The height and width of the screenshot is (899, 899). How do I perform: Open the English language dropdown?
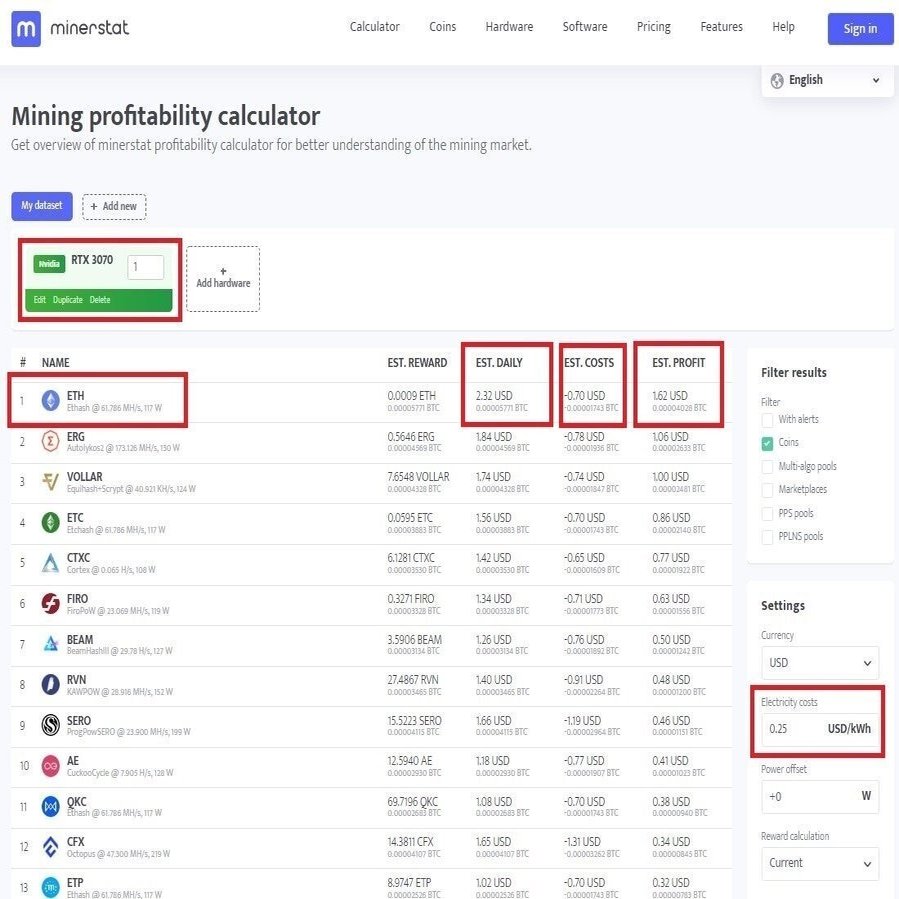tap(827, 81)
